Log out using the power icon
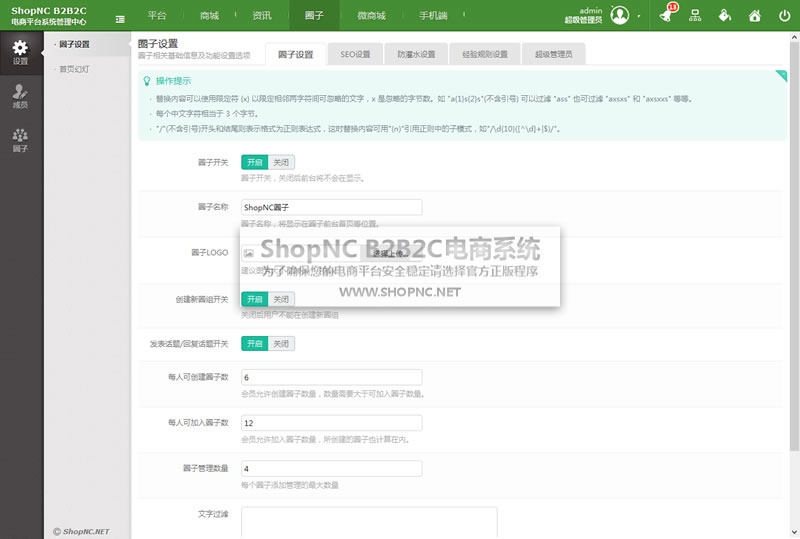This screenshot has width=800, height=539. click(x=785, y=16)
